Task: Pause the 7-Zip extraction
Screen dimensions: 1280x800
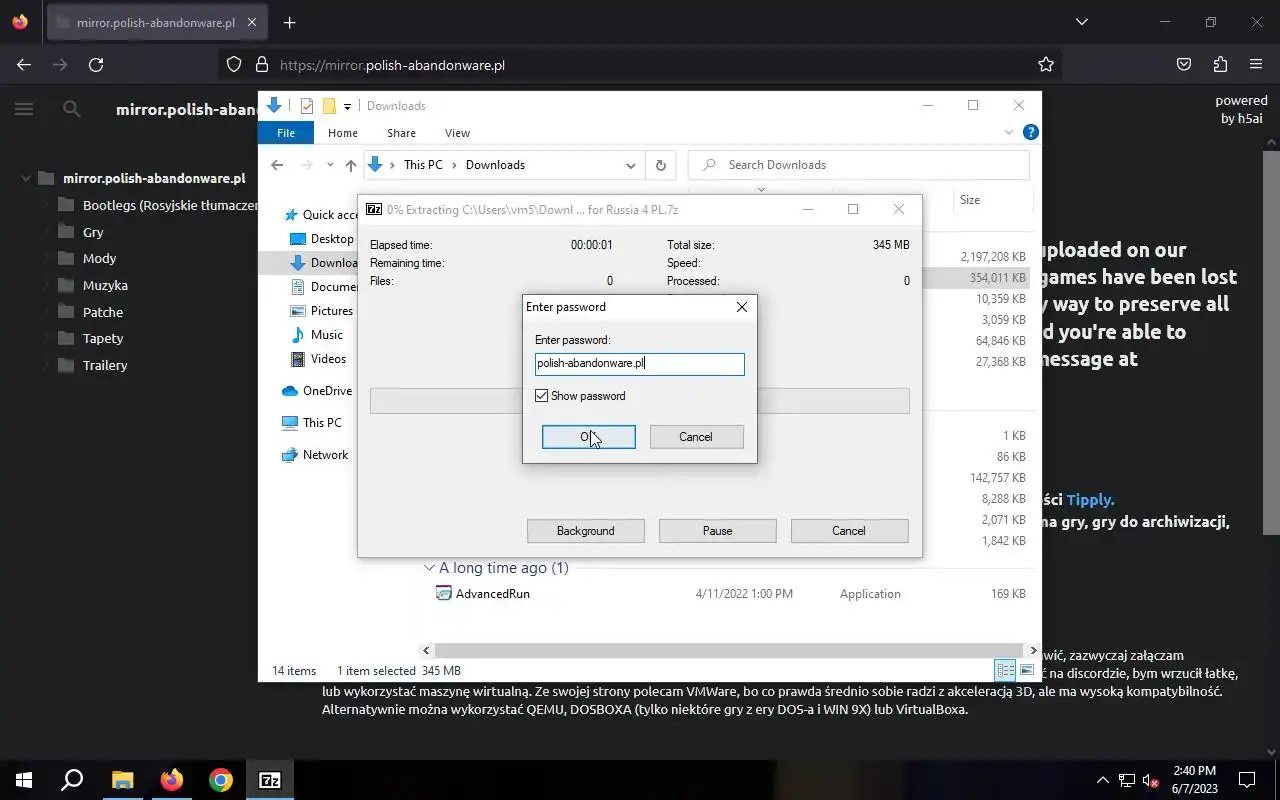Action: (717, 531)
